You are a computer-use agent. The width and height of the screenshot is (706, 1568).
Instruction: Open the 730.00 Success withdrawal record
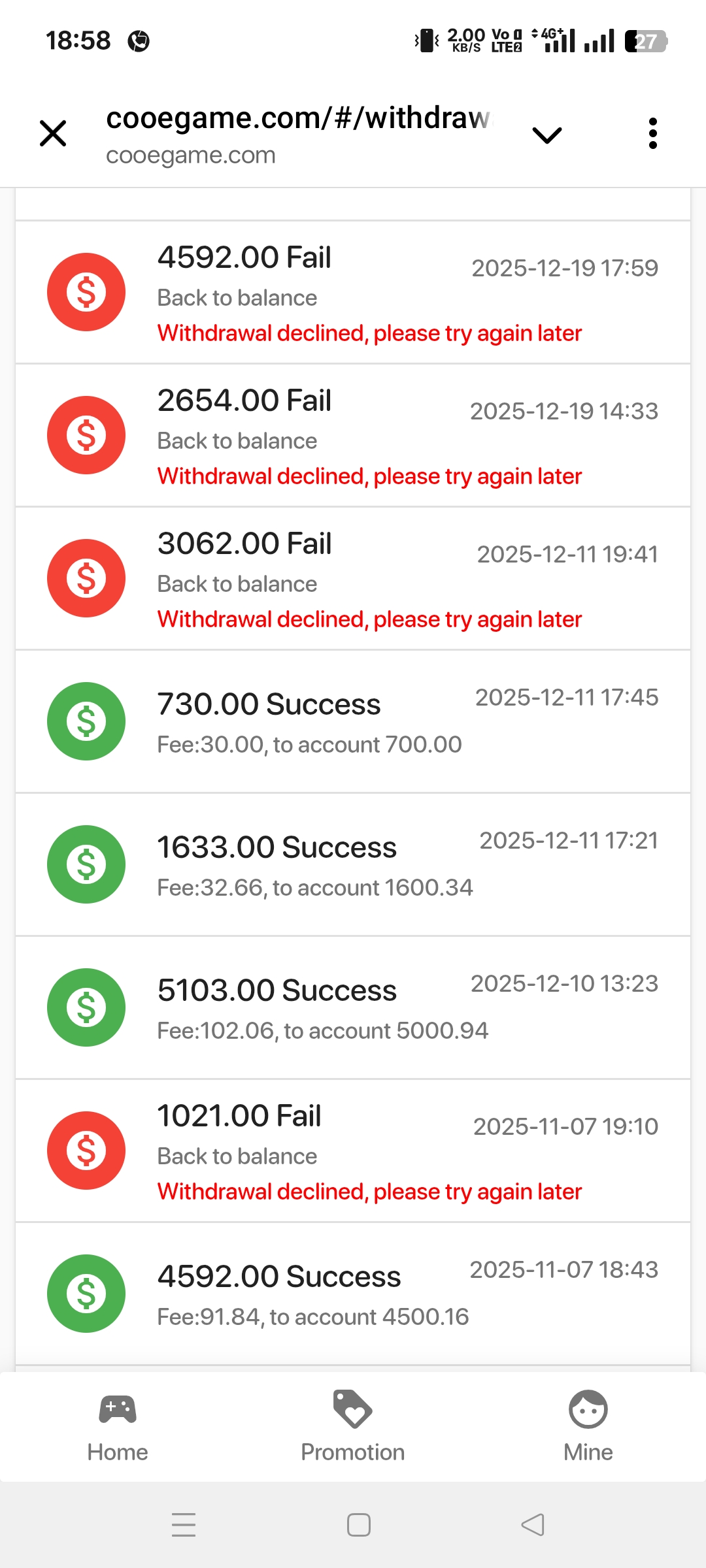353,722
